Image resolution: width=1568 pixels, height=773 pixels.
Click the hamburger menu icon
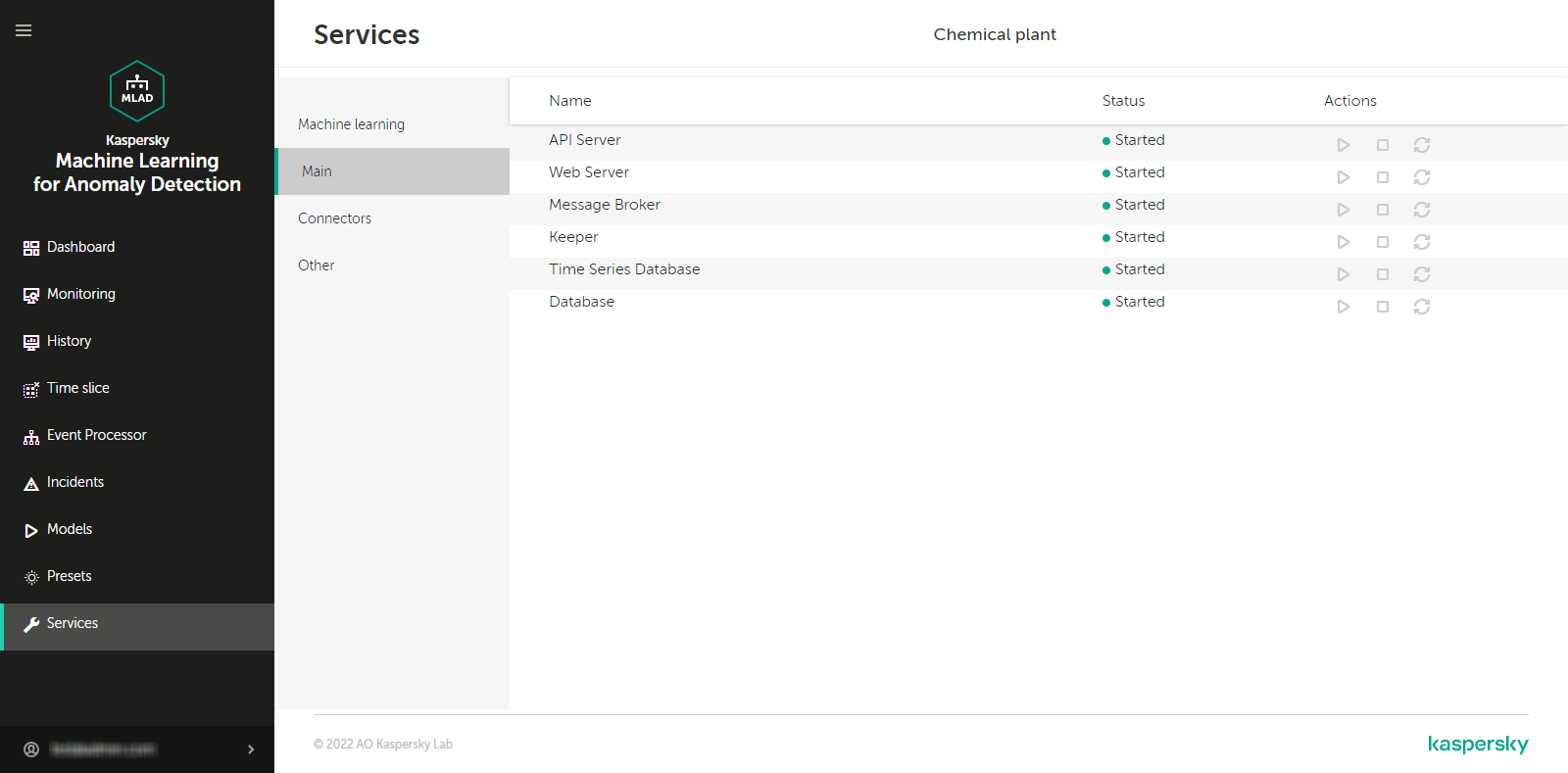pos(24,30)
